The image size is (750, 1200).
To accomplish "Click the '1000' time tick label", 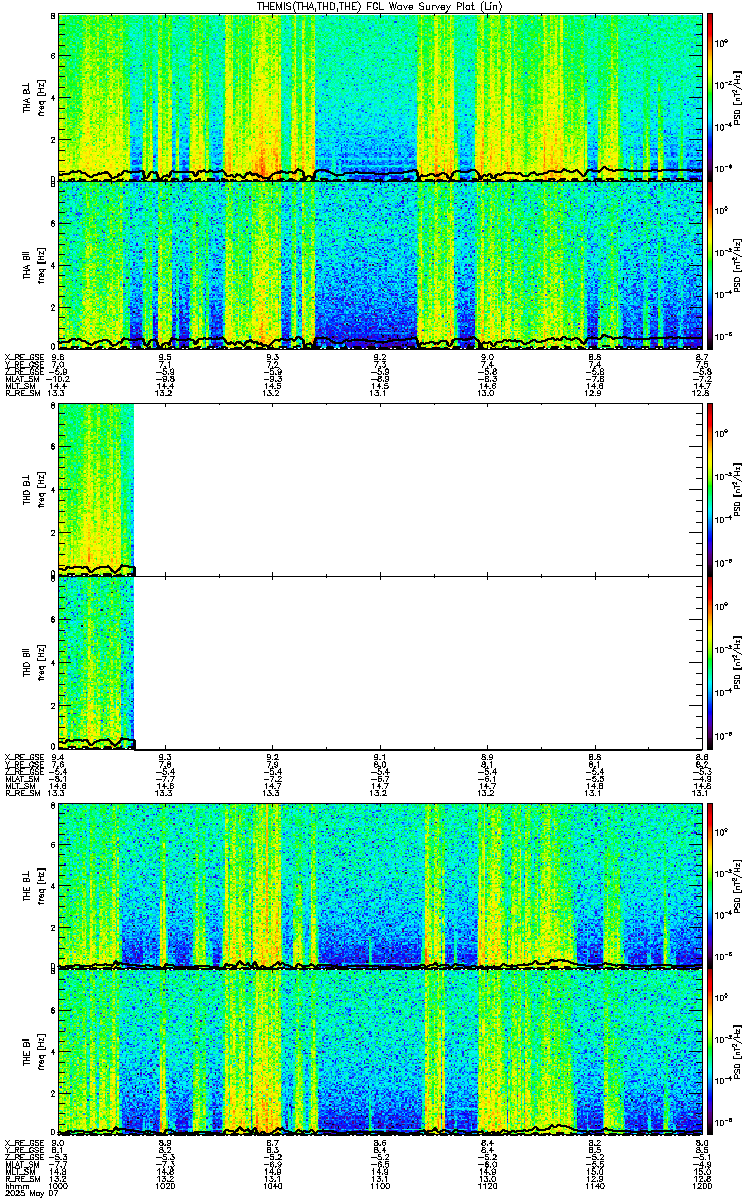I will (58, 1185).
